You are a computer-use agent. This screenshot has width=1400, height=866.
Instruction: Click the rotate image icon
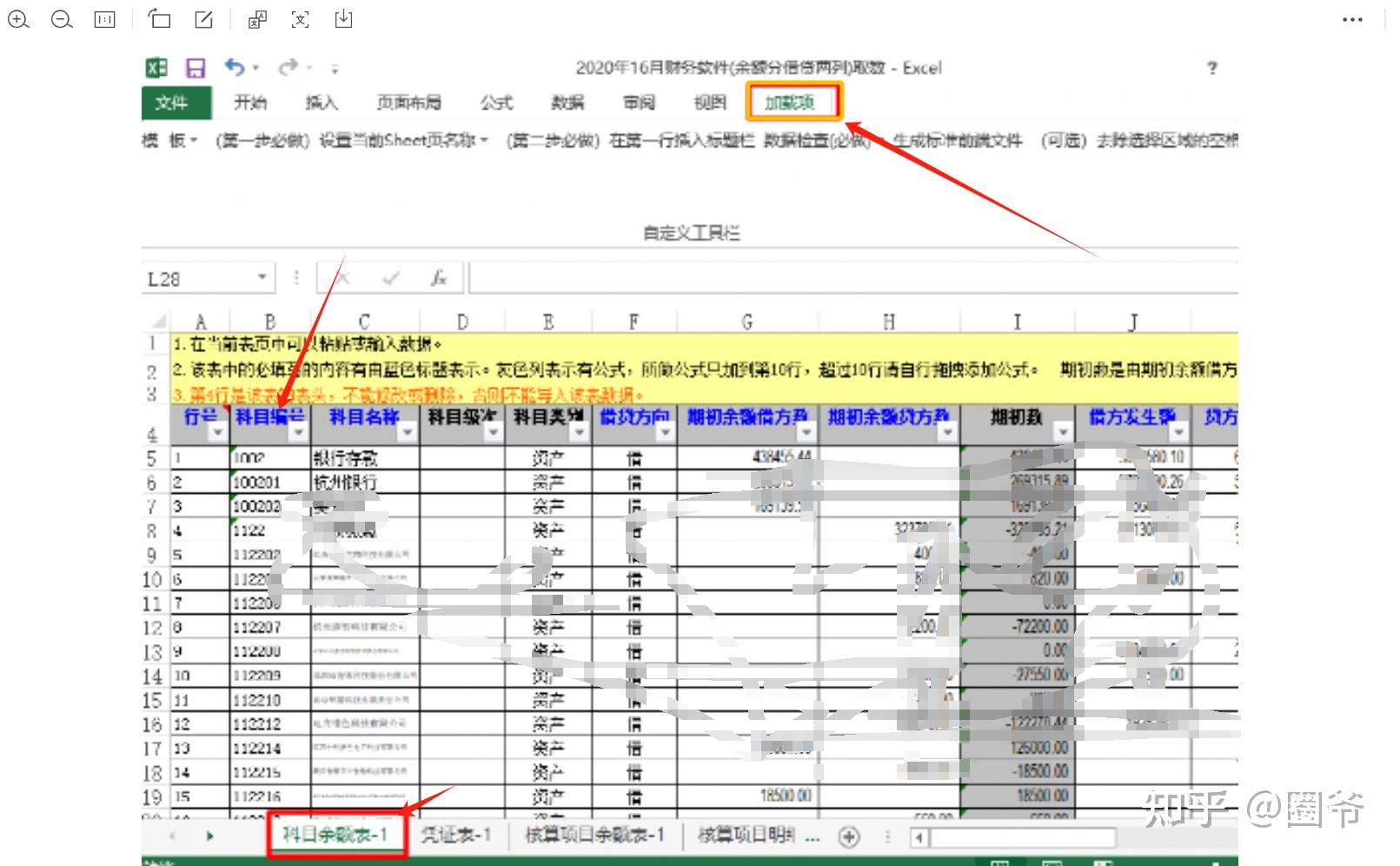[x=159, y=18]
